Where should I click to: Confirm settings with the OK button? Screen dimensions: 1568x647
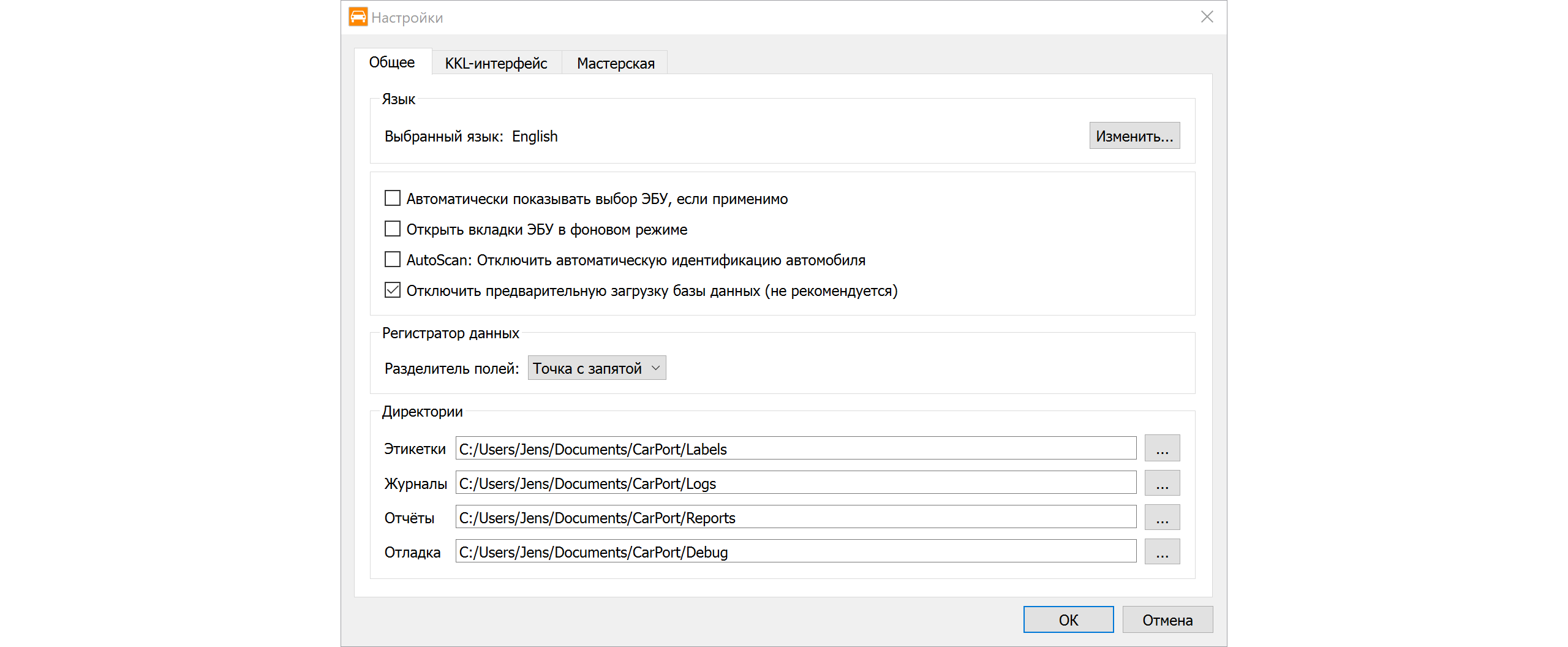(1068, 620)
